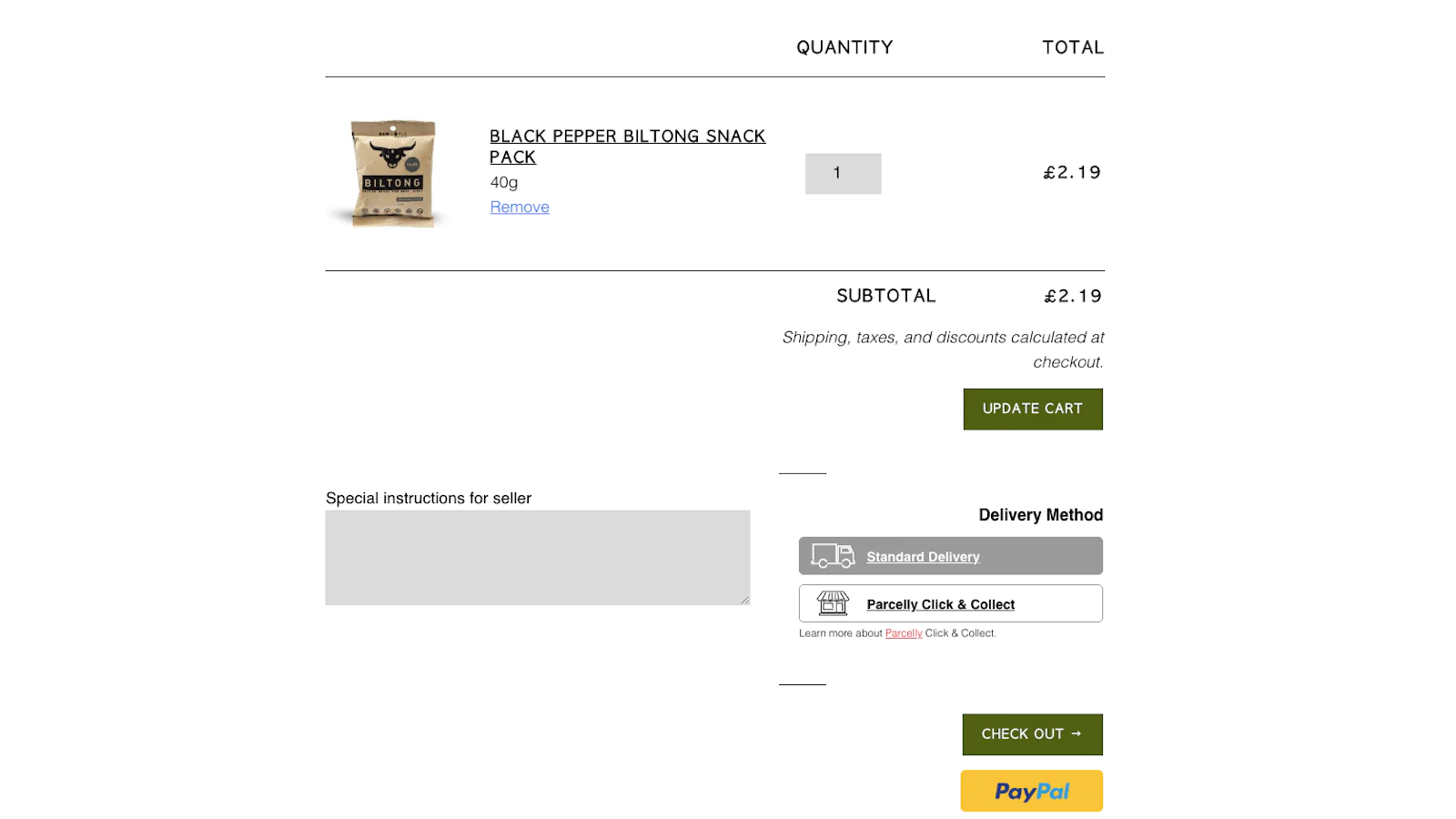The image size is (1456, 819).
Task: Click the Delivery Method heading
Action: pos(1040,515)
